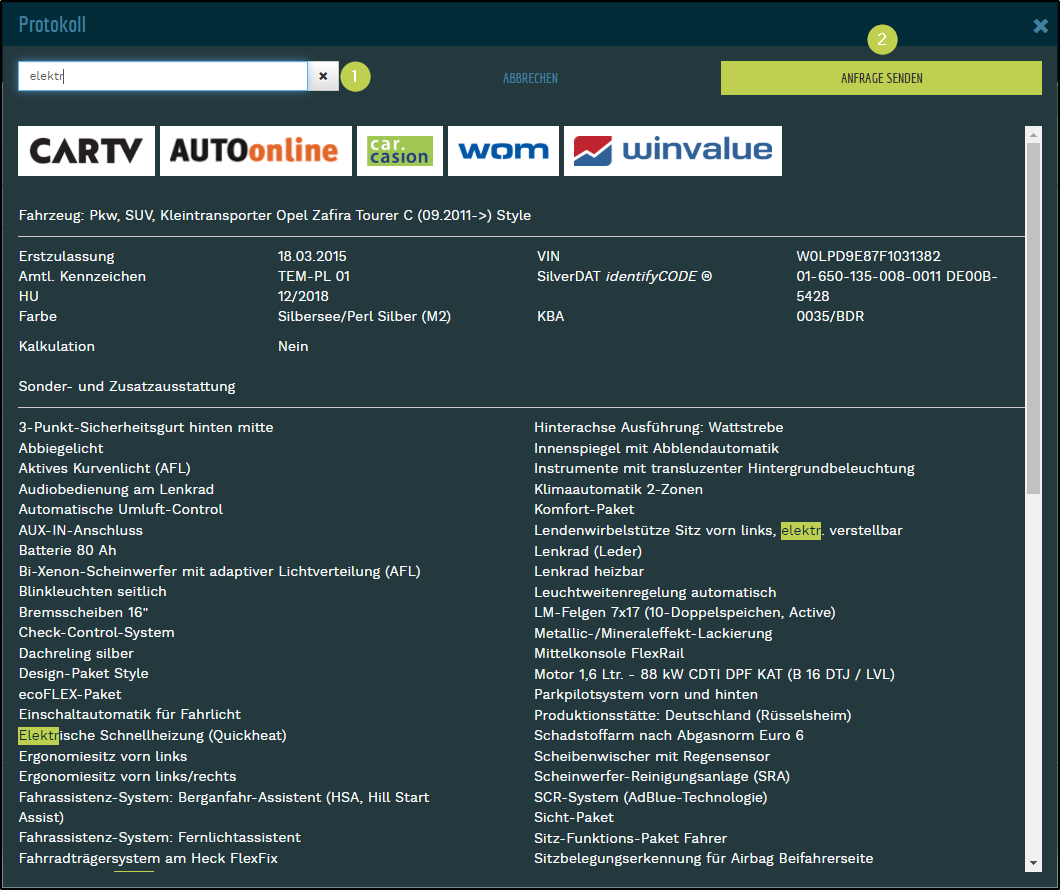The height and width of the screenshot is (890, 1060).
Task: Click the car.casion logo
Action: (399, 151)
